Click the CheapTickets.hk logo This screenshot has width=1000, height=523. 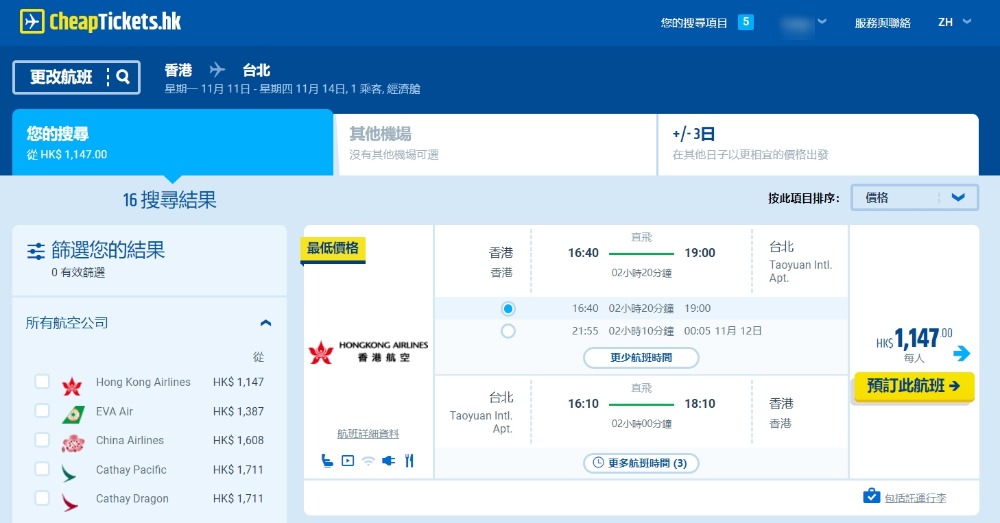click(100, 21)
